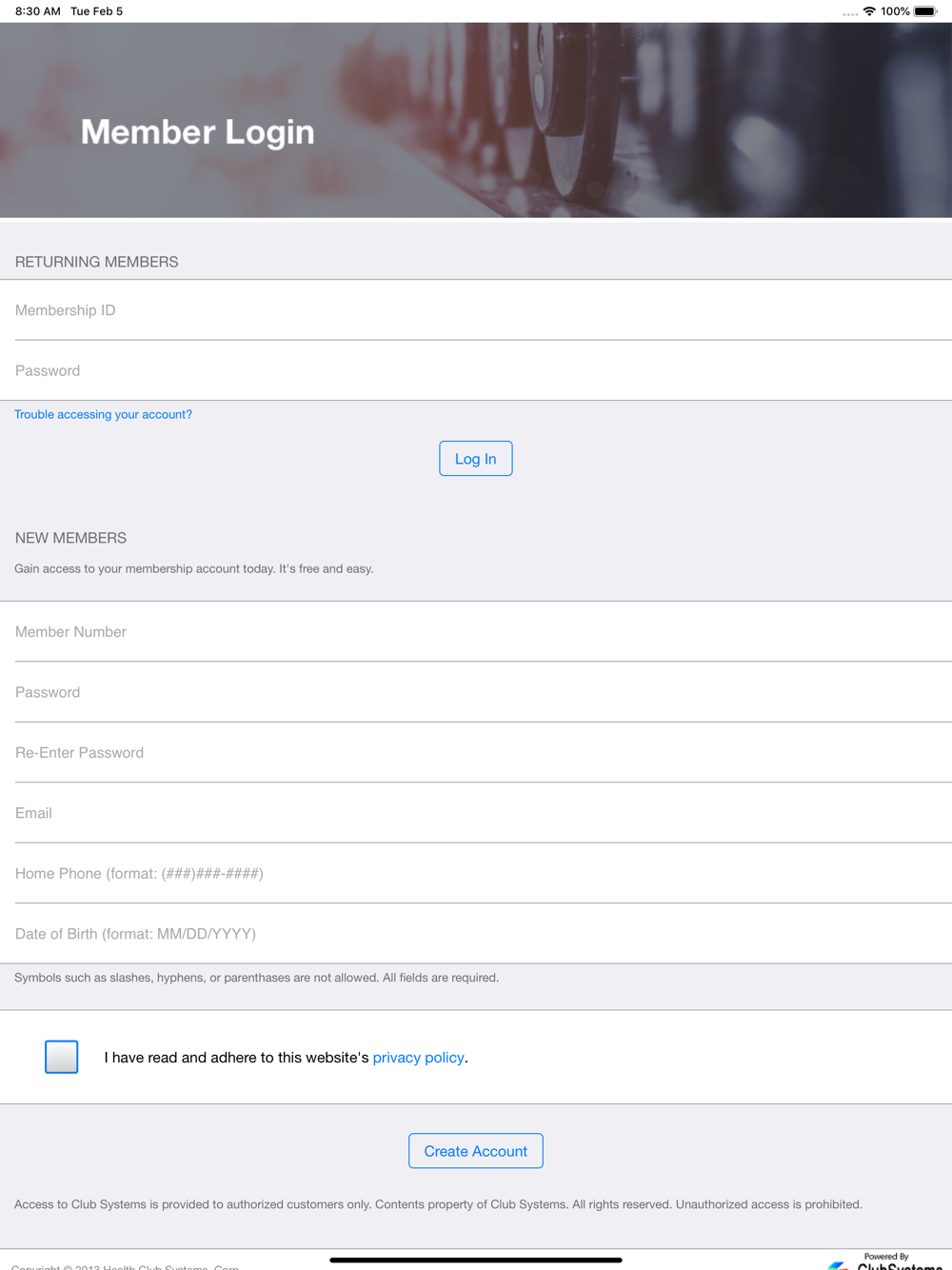Image resolution: width=952 pixels, height=1270 pixels.
Task: Click the new members Password field
Action: (476, 692)
